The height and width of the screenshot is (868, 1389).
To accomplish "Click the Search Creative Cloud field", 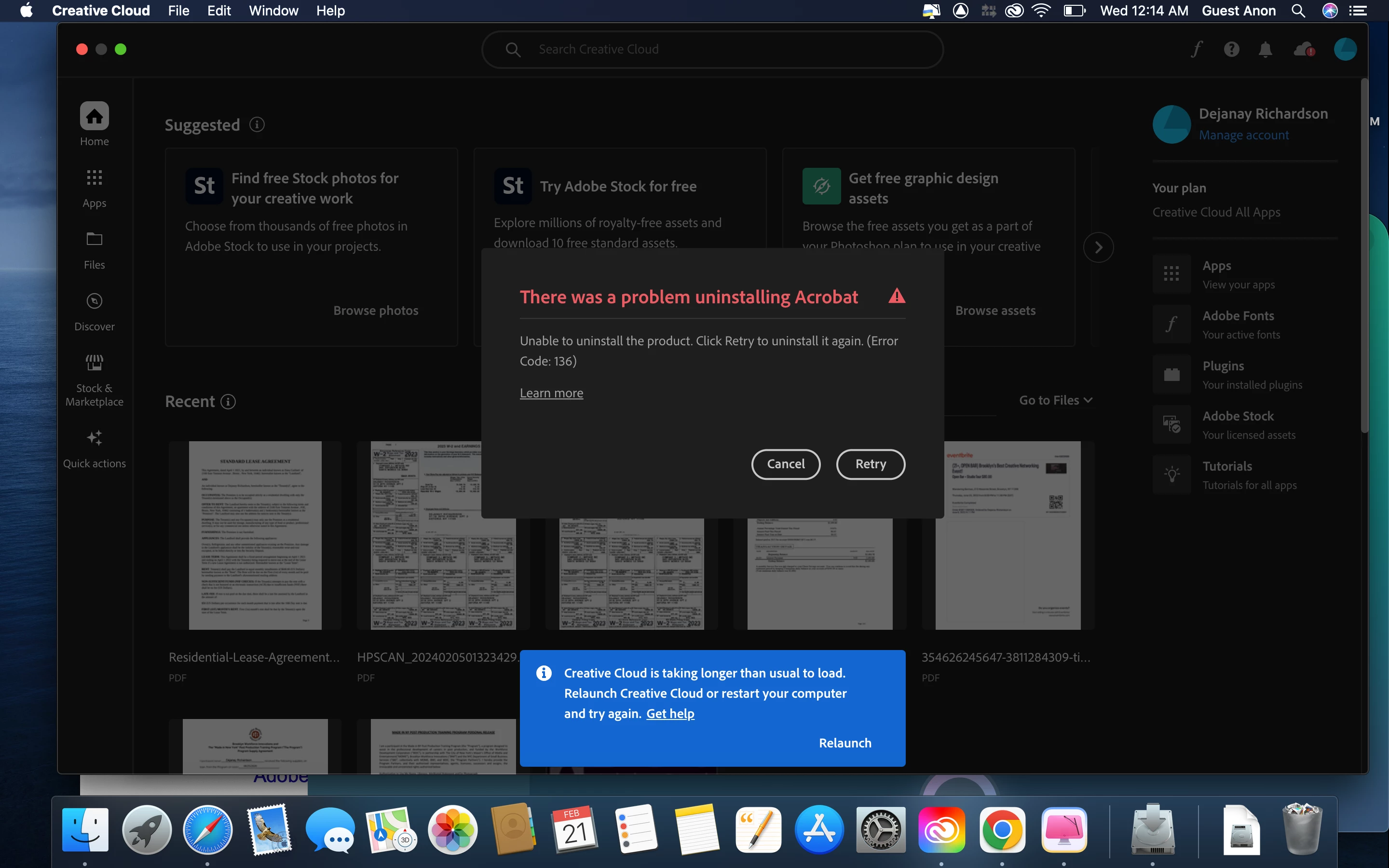I will pos(712,49).
